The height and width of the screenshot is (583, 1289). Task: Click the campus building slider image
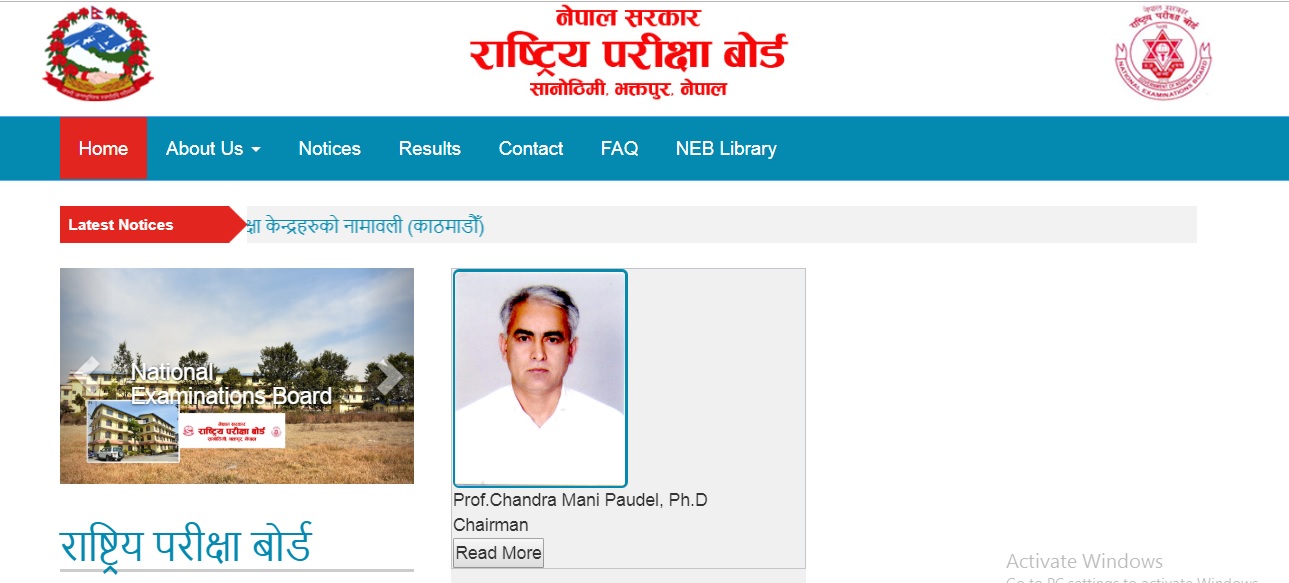(237, 376)
